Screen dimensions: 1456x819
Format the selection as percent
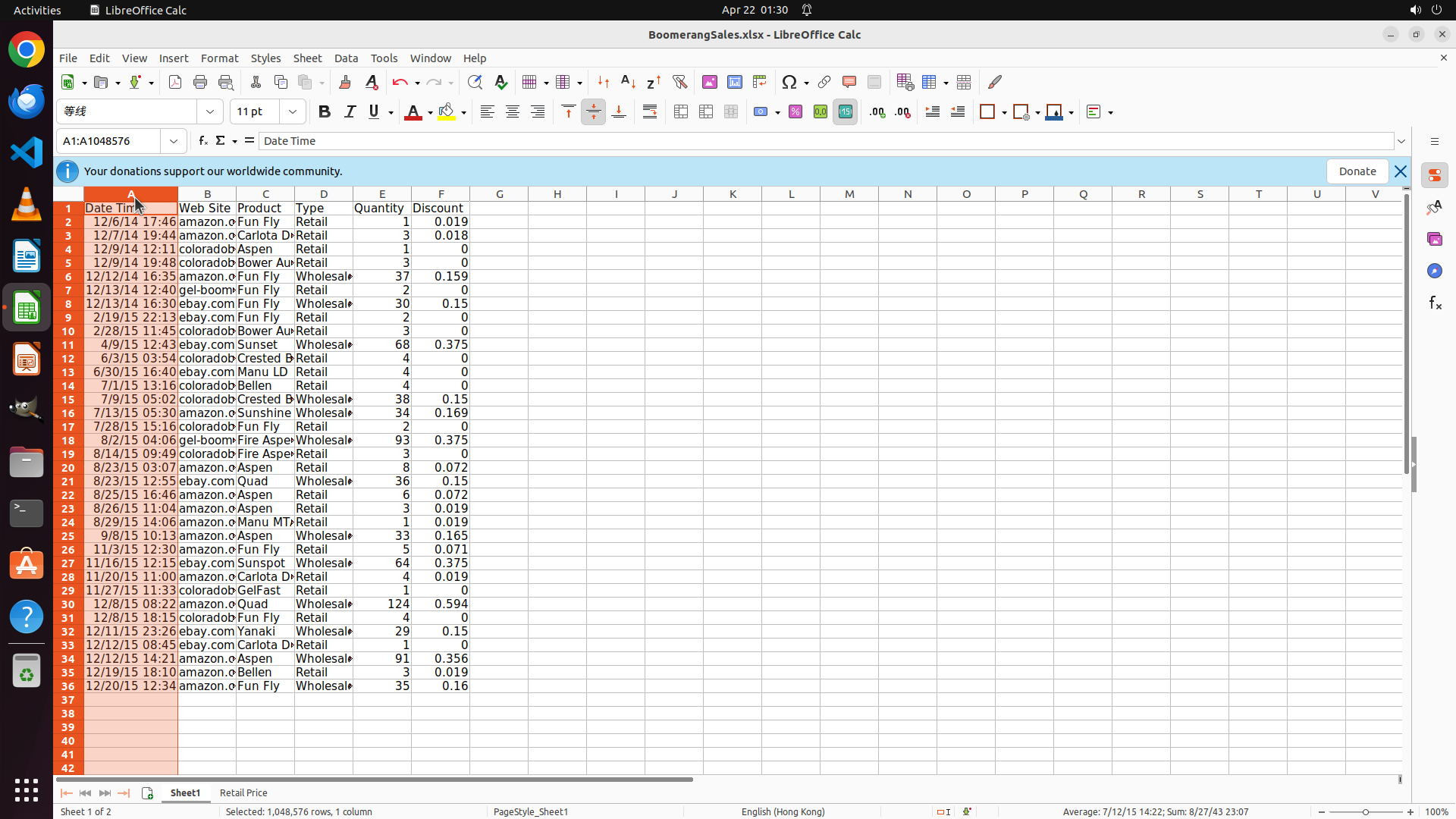[x=795, y=112]
